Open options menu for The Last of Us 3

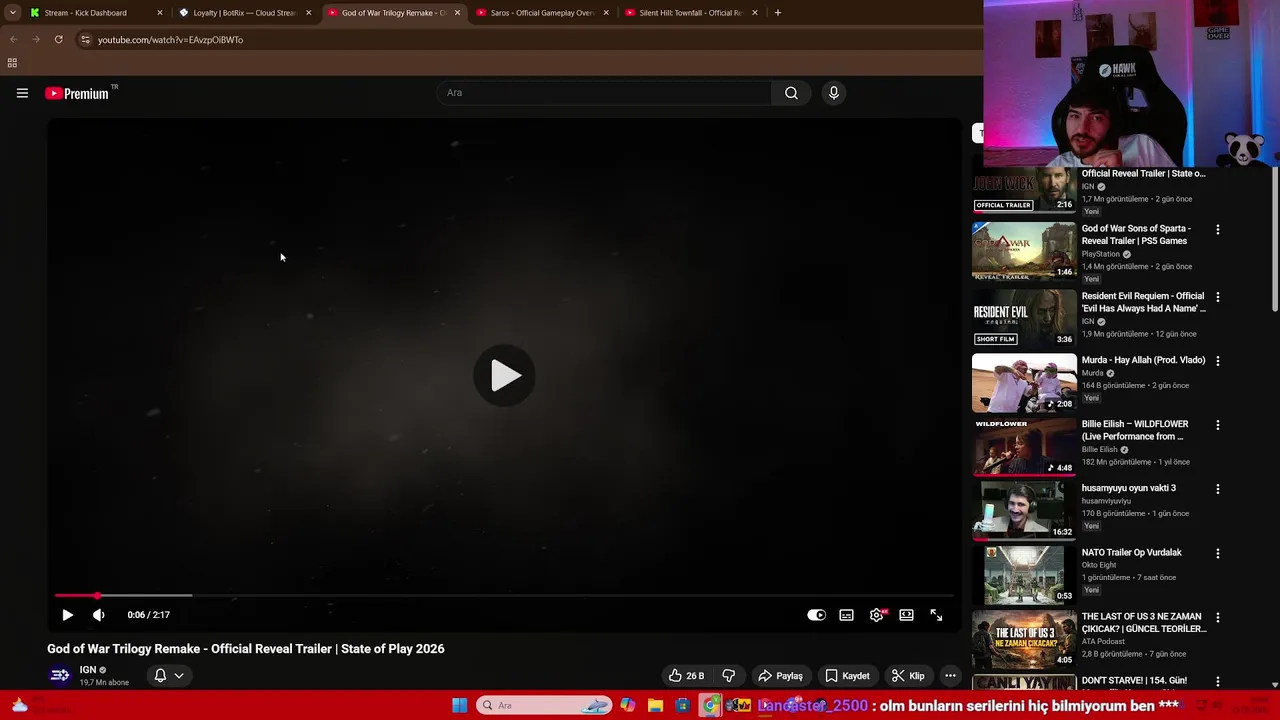click(x=1217, y=617)
